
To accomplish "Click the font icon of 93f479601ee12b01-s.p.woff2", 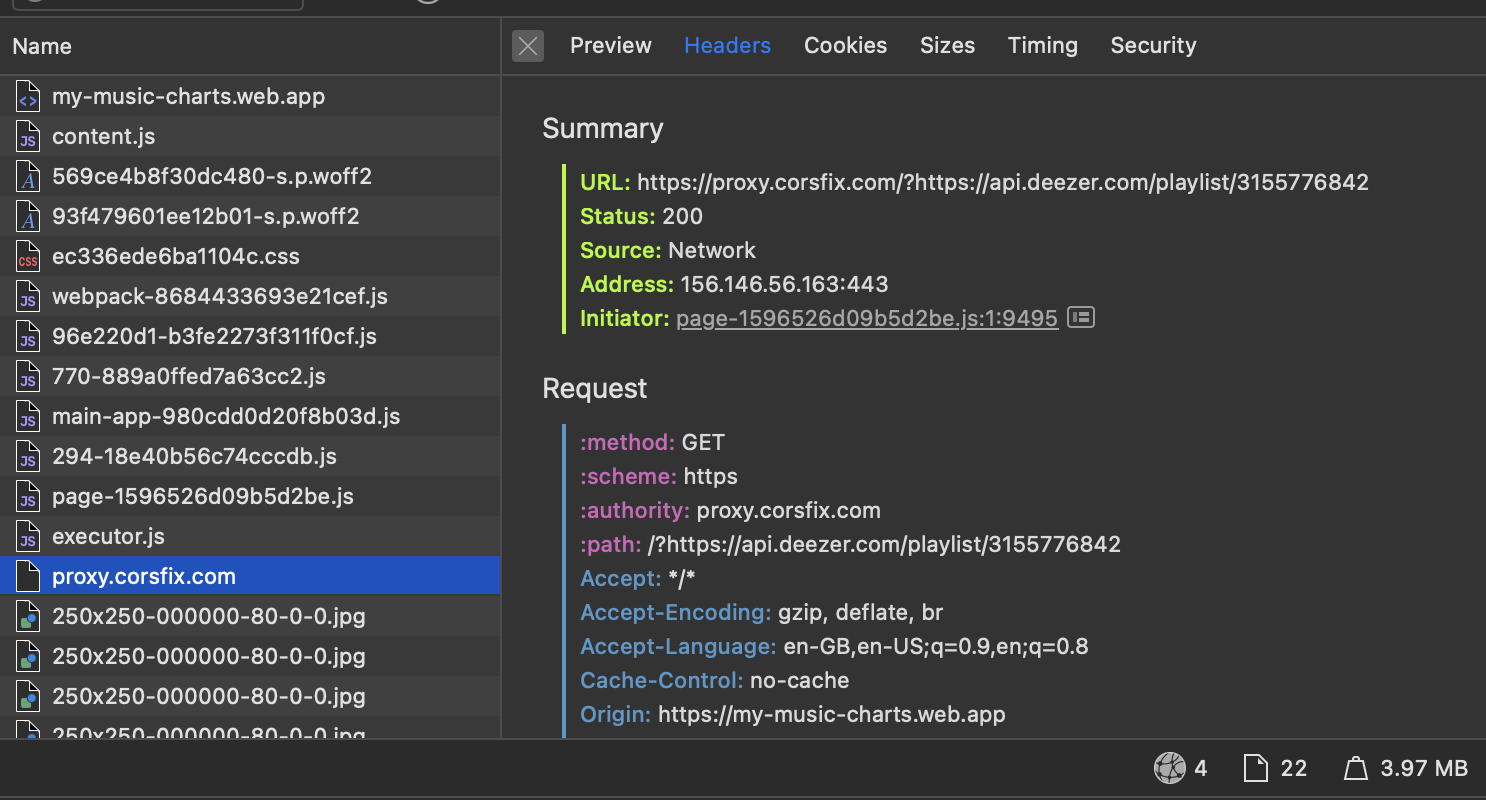I will (28, 217).
